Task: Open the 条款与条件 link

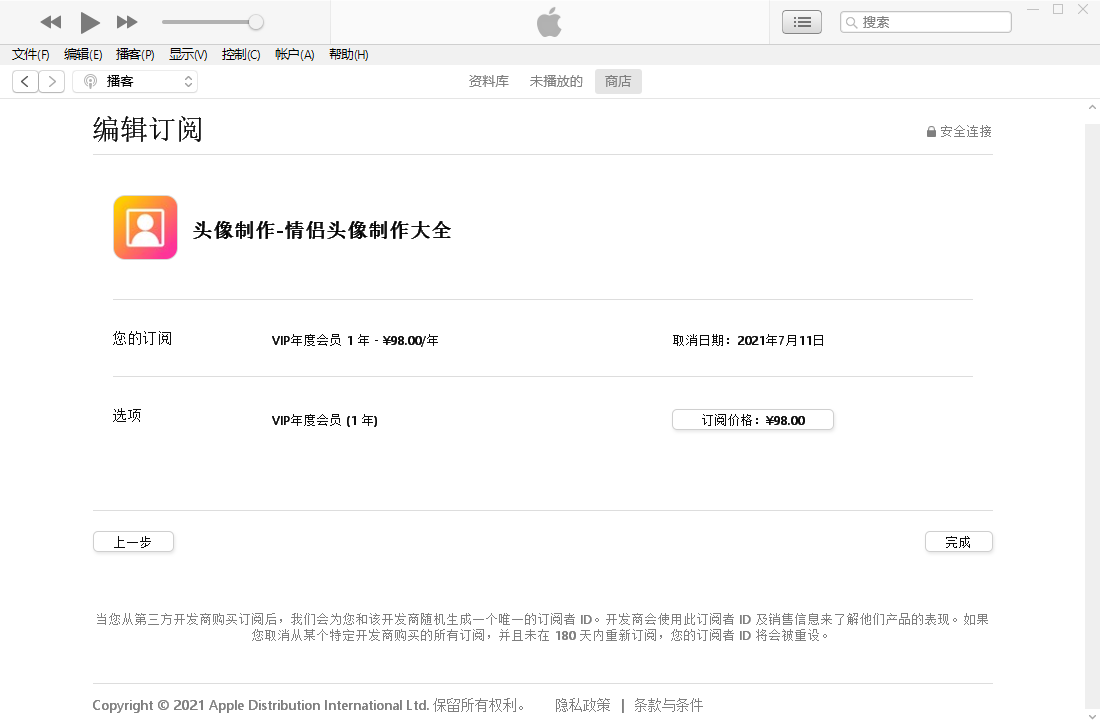Action: pos(668,705)
